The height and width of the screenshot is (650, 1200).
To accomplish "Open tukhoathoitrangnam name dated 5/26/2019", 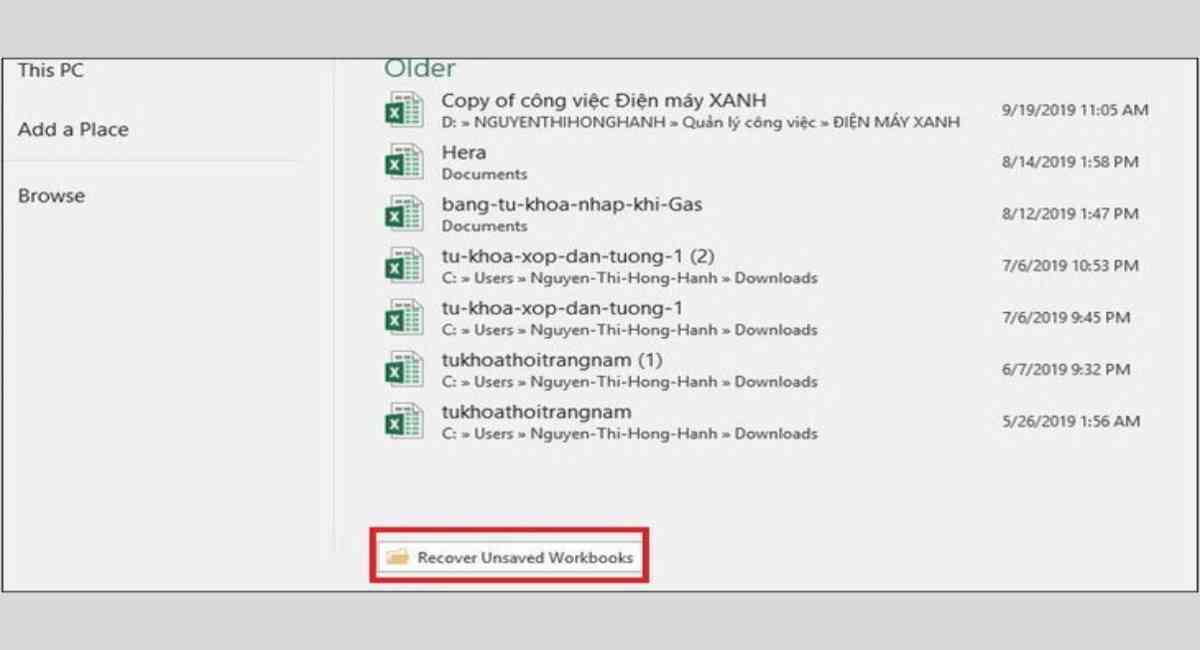I will tap(536, 412).
